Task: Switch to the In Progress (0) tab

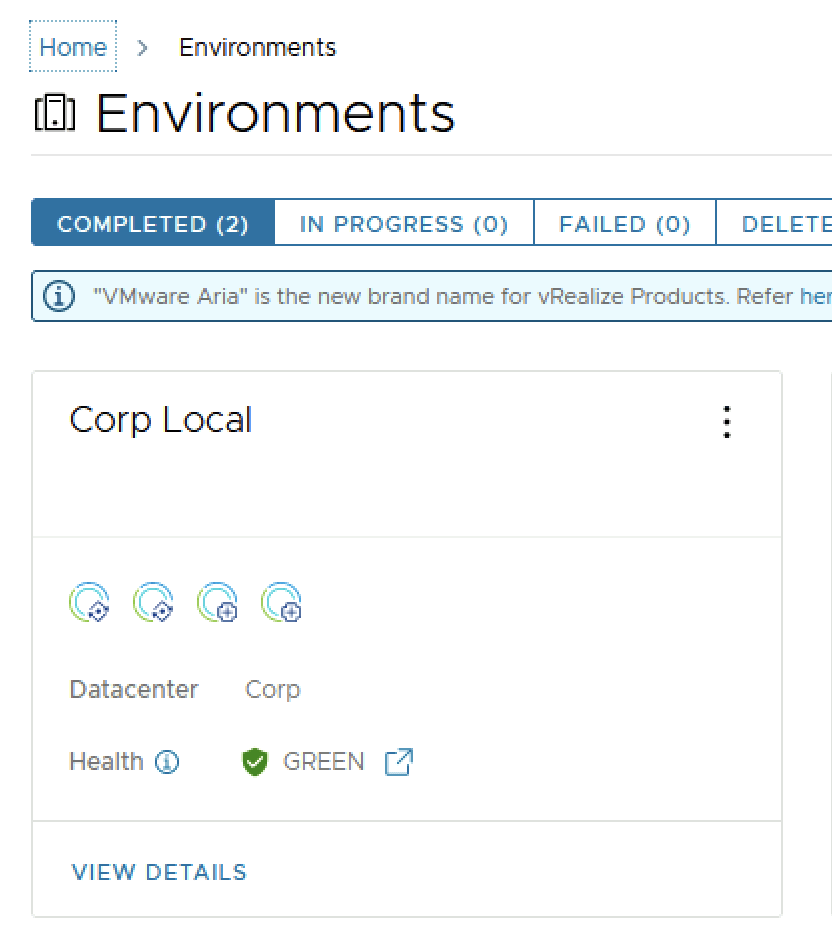Action: (404, 224)
